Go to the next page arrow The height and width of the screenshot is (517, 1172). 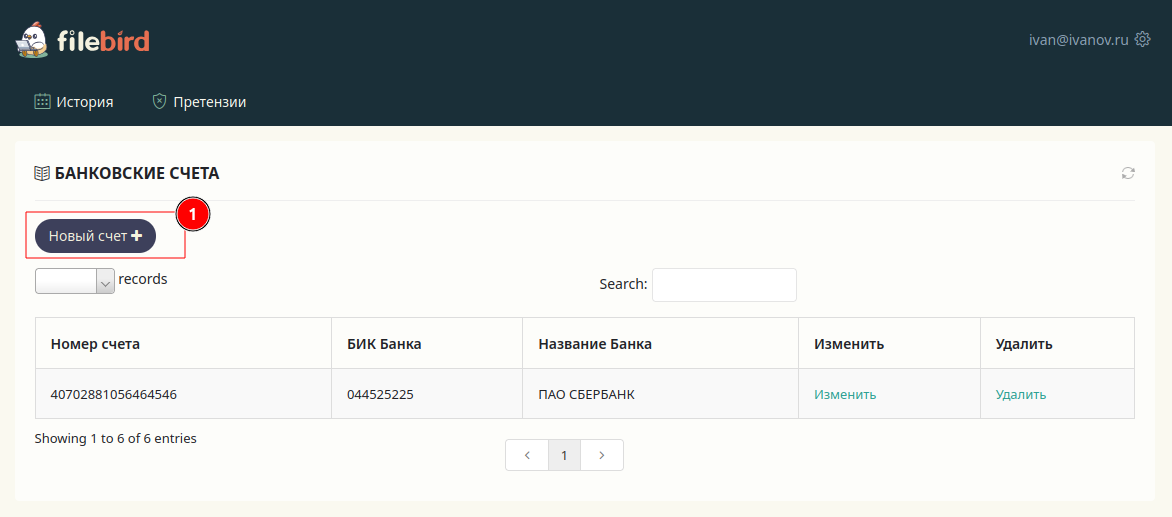point(602,455)
